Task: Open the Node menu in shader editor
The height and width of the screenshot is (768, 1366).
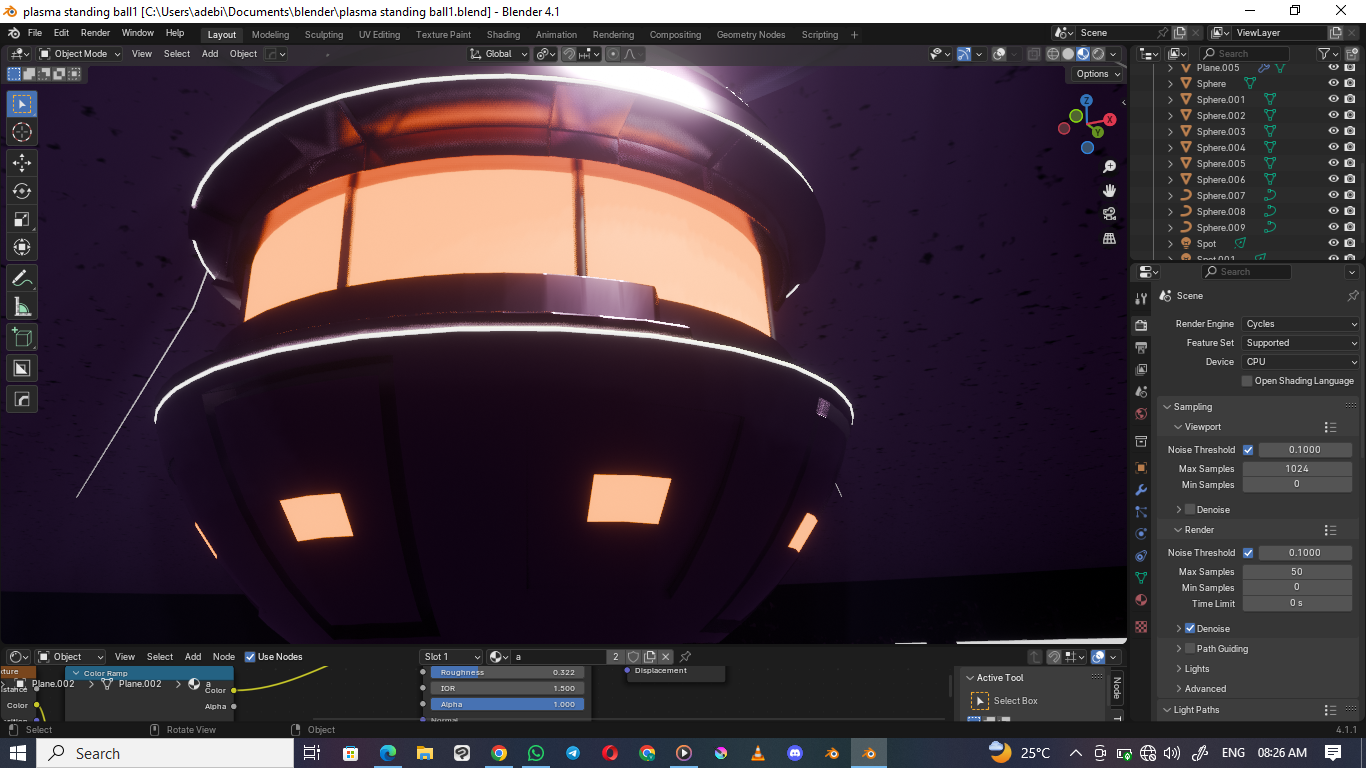Action: pyautogui.click(x=224, y=657)
